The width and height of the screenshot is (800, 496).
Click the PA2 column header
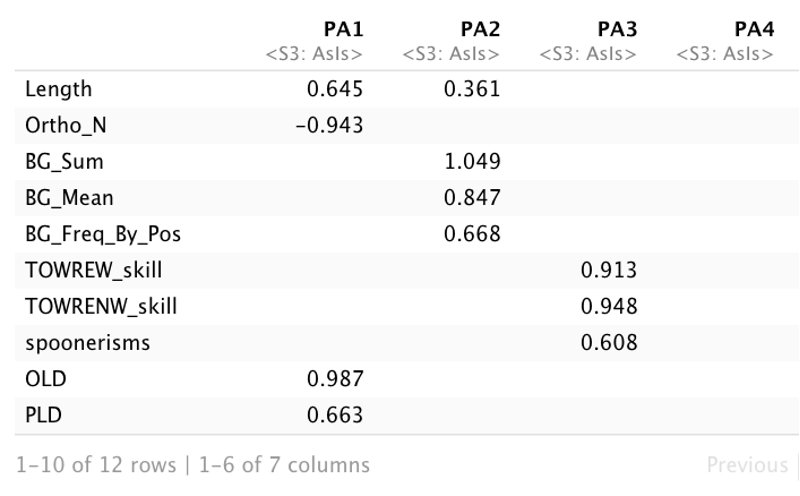click(480, 29)
